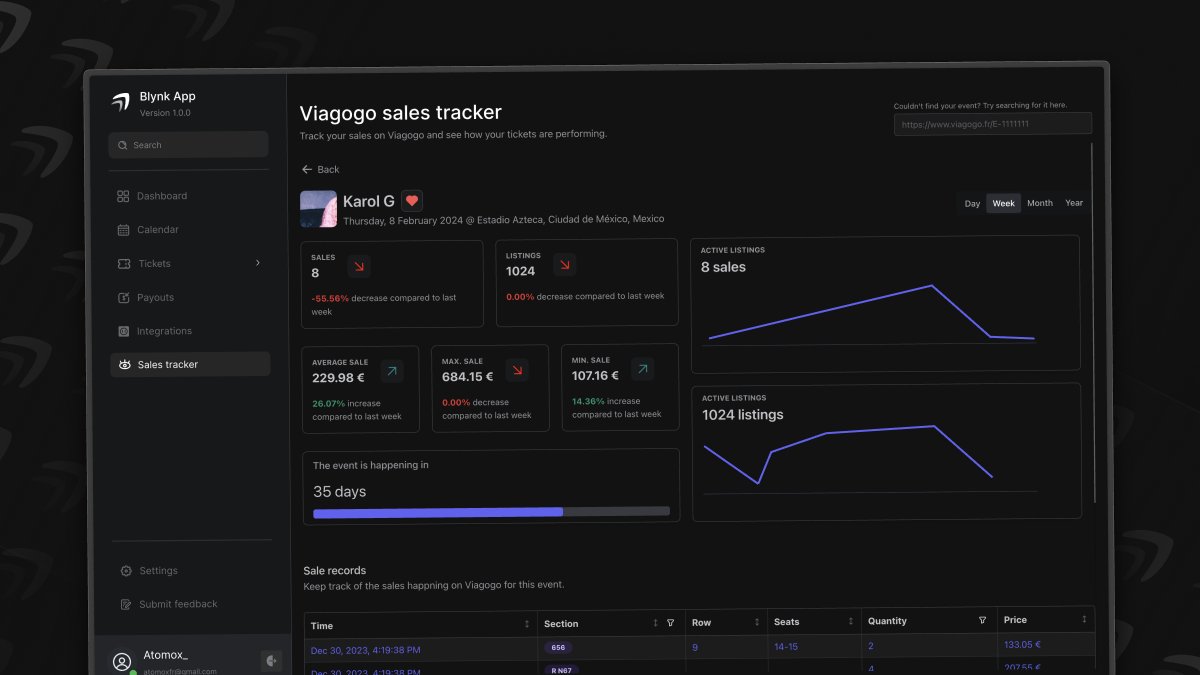The image size is (1200, 675).
Task: Click the '656' section badge
Action: point(558,647)
